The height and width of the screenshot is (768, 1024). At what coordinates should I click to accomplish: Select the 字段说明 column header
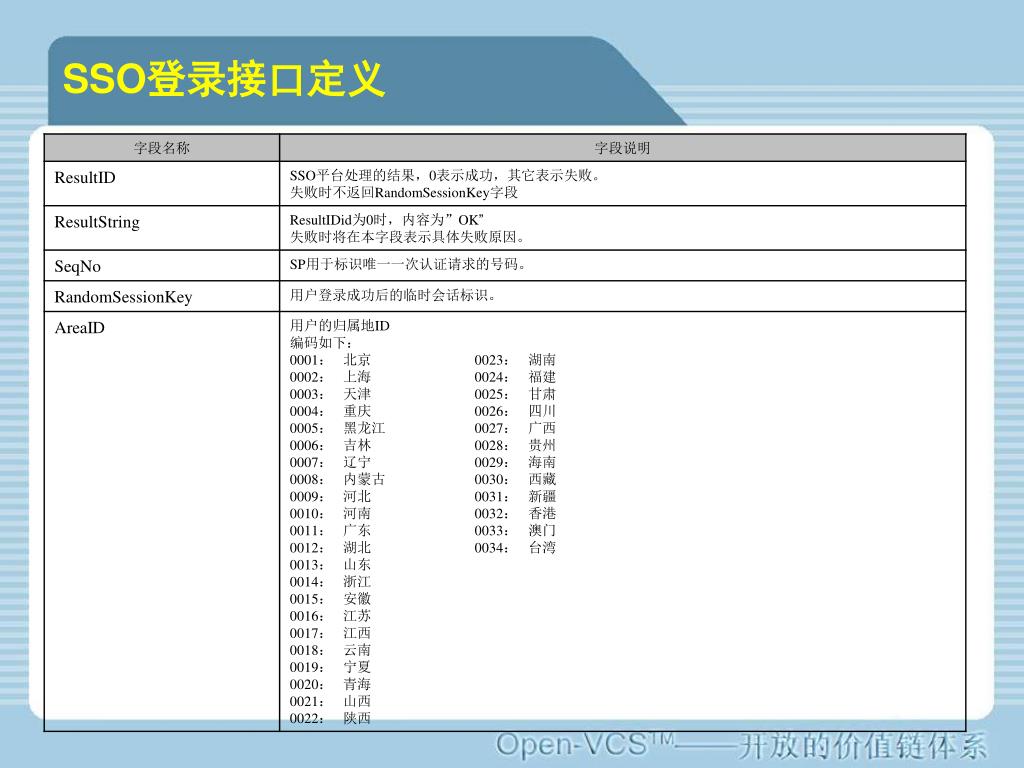pos(622,148)
